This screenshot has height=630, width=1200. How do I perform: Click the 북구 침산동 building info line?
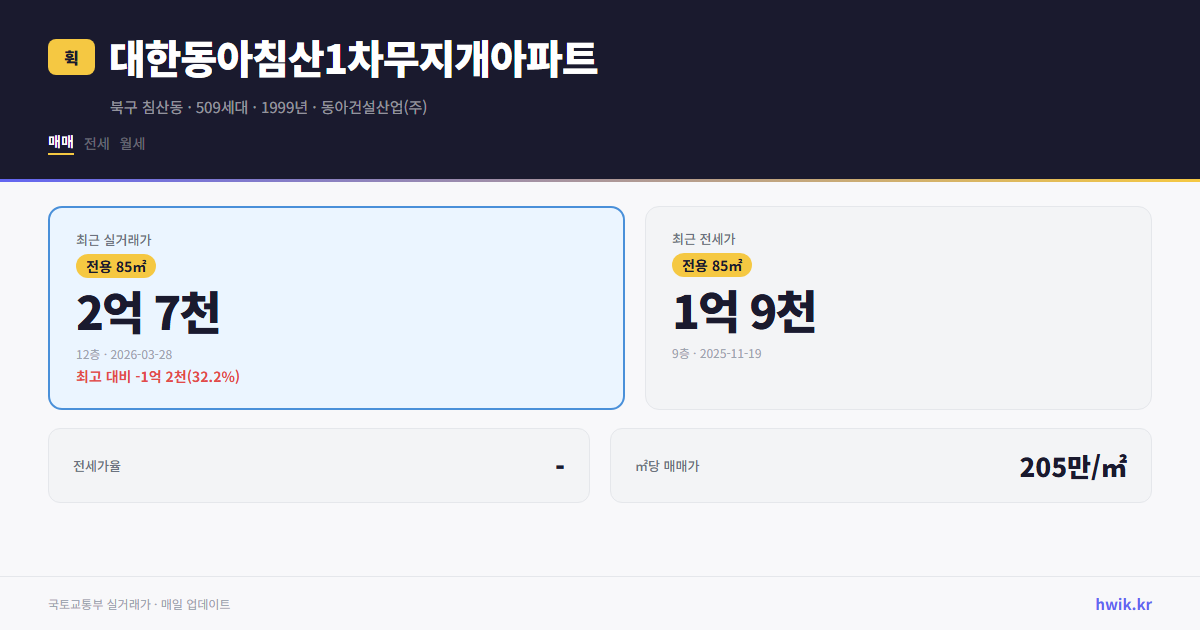pos(265,106)
